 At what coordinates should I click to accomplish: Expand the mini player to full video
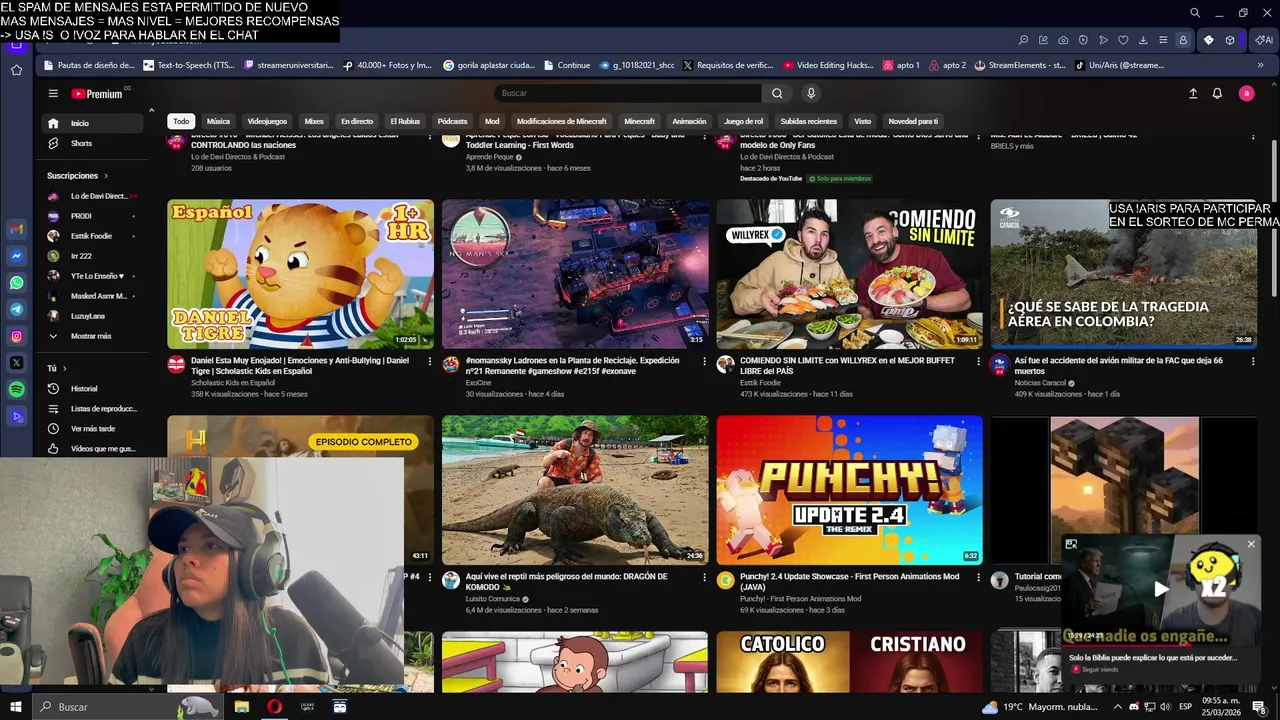[x=1071, y=544]
